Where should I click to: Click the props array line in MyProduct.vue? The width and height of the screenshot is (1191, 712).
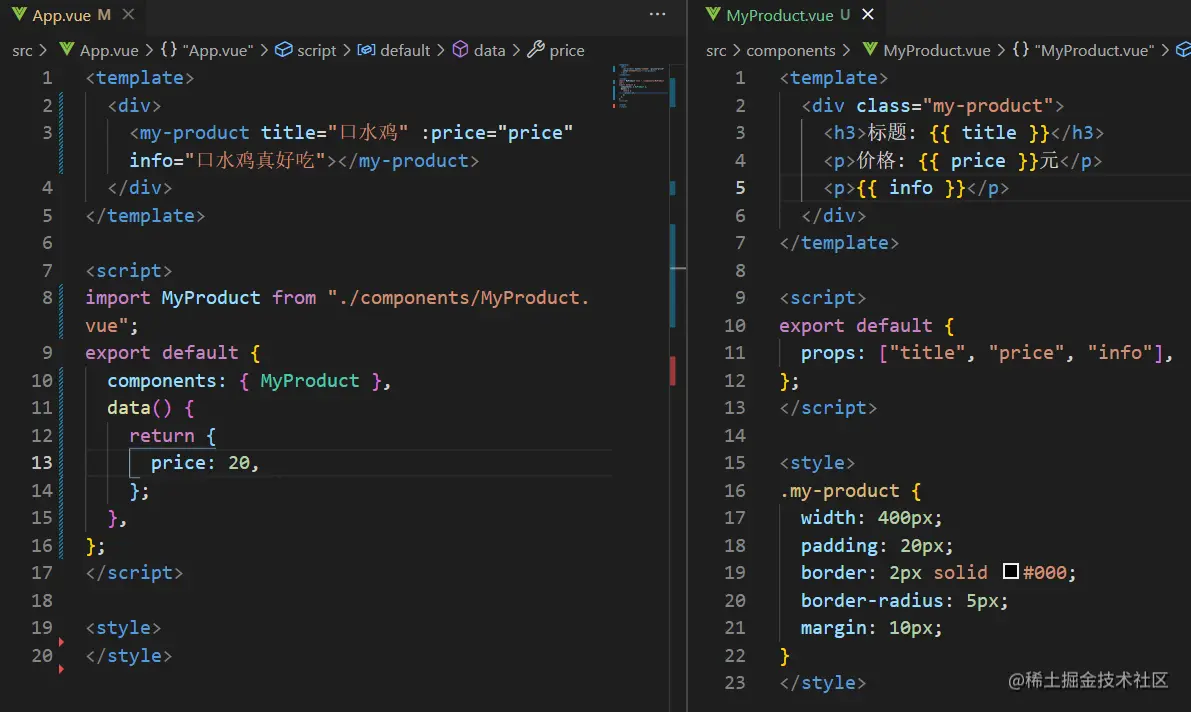[987, 353]
